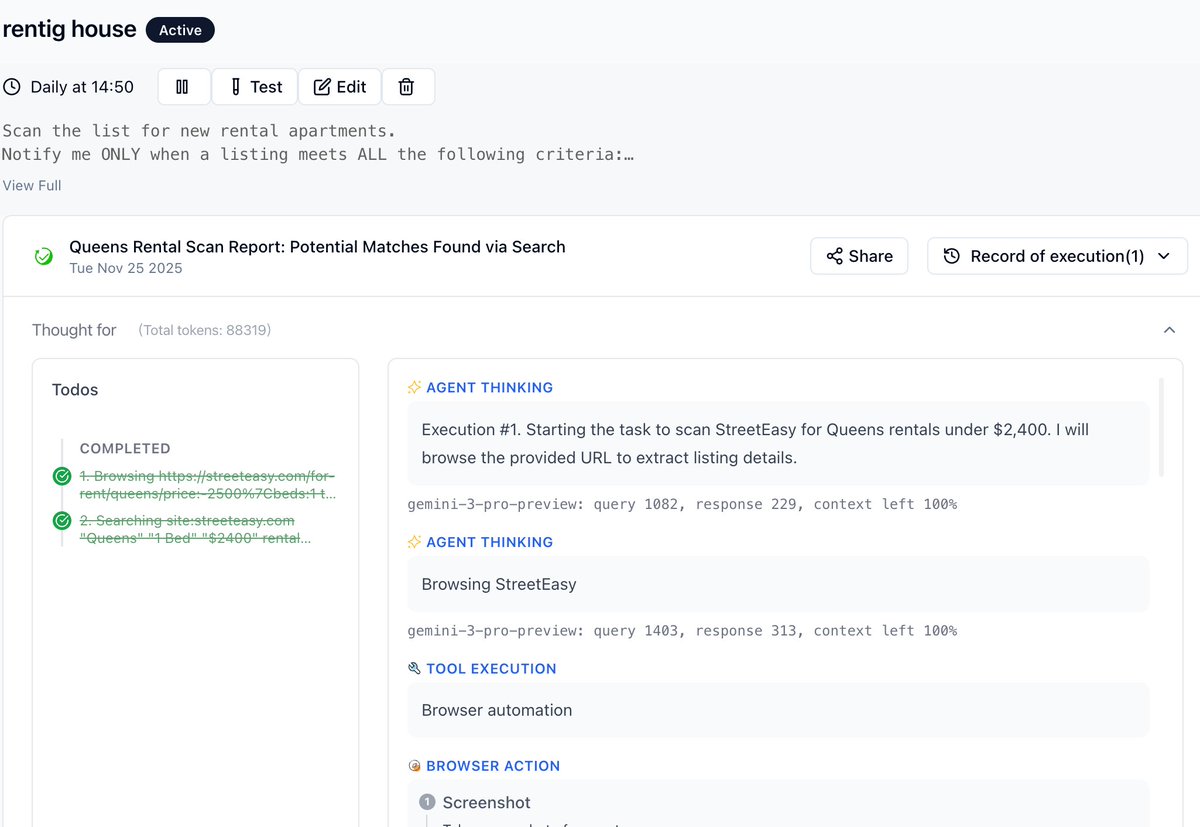
Task: Toggle completed todo 1 Browsing streeteasy check
Action: 62,477
